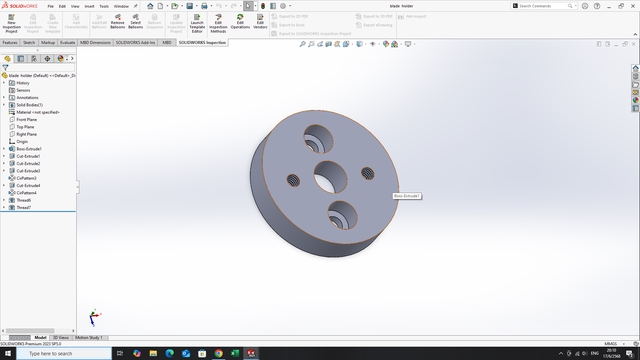Switch to the Sketch tab
This screenshot has height=360, width=640.
[29, 42]
